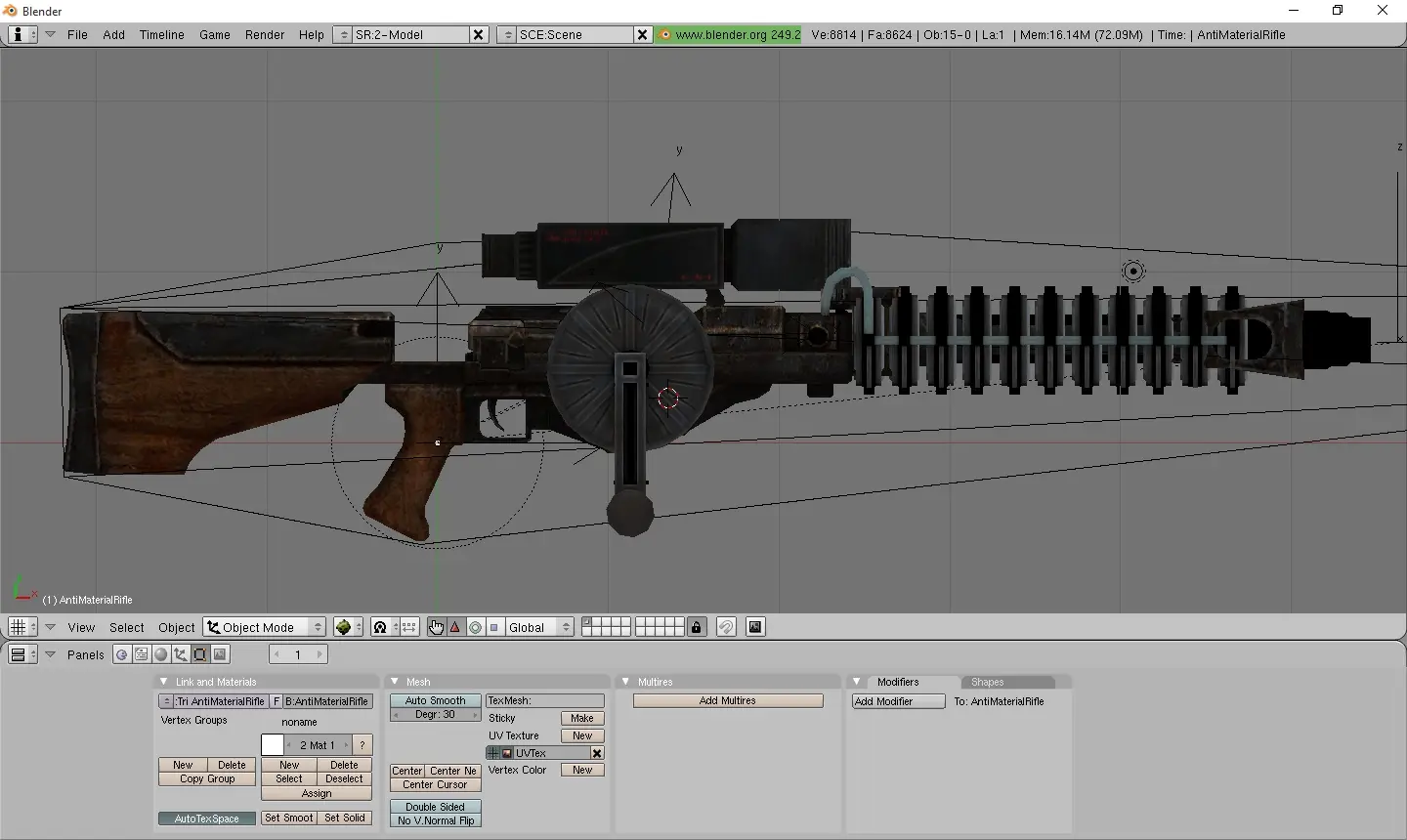Screen dimensions: 1407x840
Task: Click the move object centers only icon
Action: pos(409,627)
